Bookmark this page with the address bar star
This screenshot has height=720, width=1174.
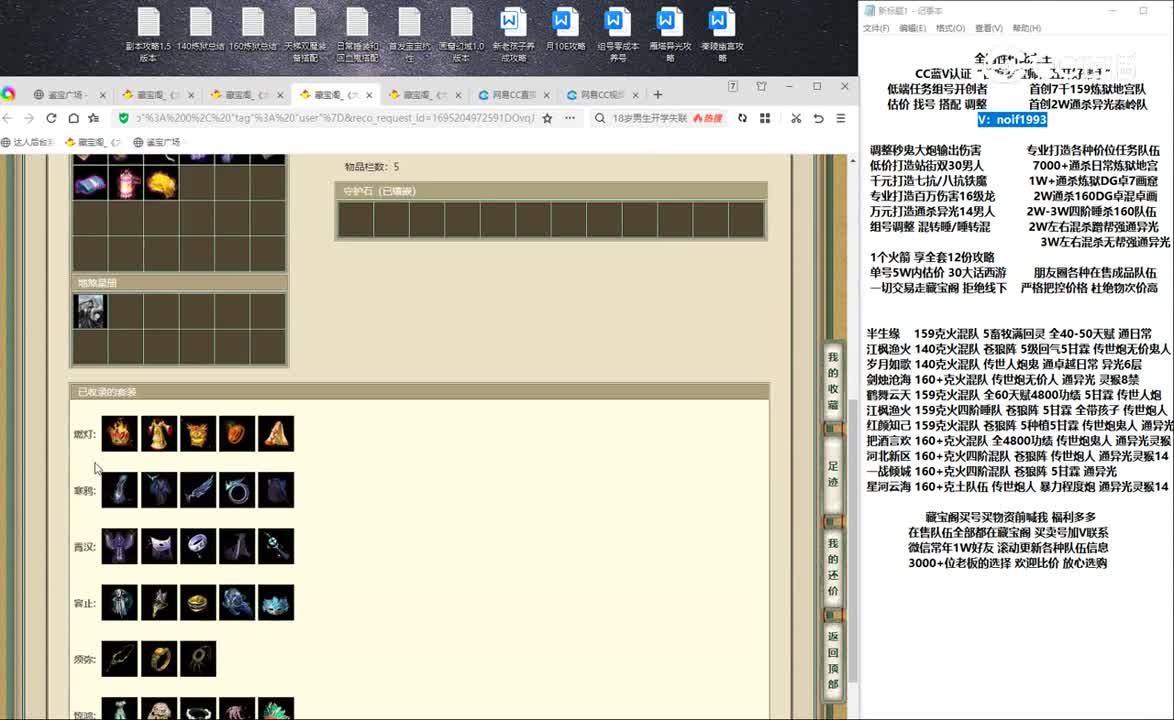click(x=547, y=118)
